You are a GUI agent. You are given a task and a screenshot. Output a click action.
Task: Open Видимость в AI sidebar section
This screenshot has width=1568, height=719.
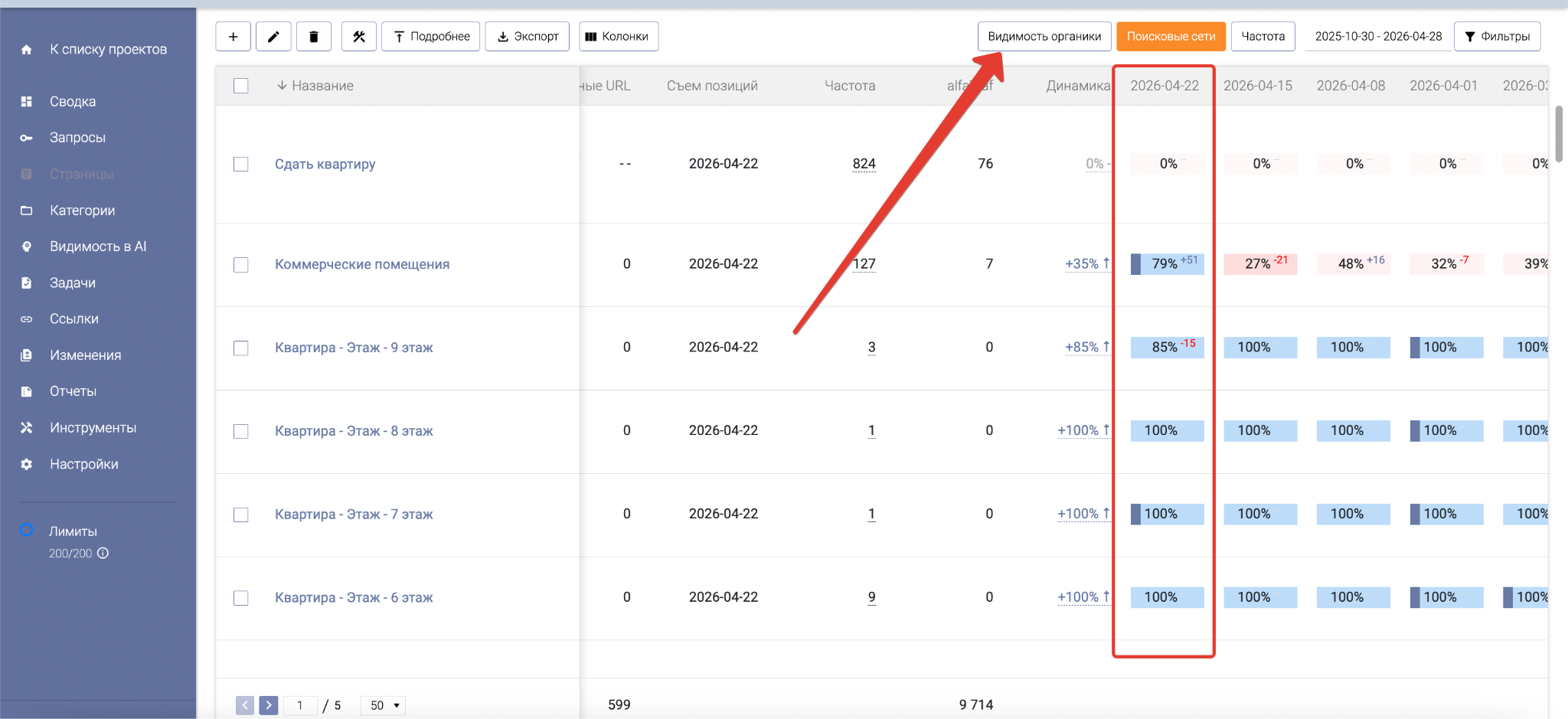coord(97,247)
